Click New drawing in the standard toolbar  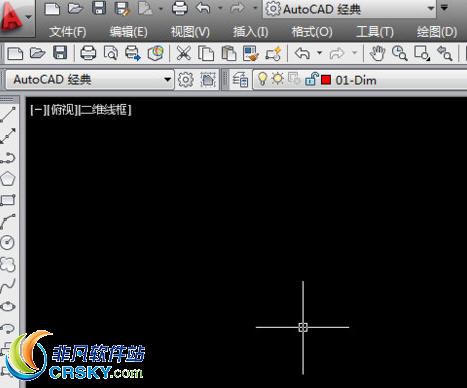15,53
